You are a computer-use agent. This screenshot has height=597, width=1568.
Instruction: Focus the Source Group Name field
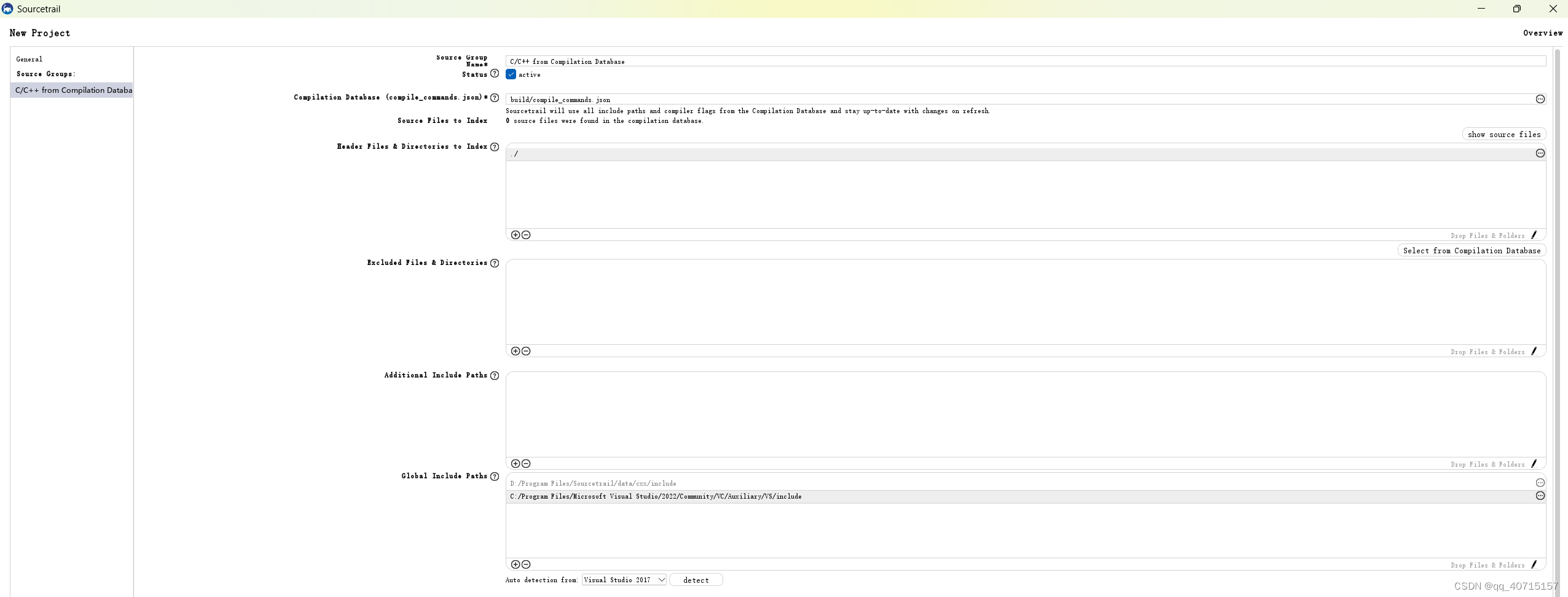coord(1025,61)
